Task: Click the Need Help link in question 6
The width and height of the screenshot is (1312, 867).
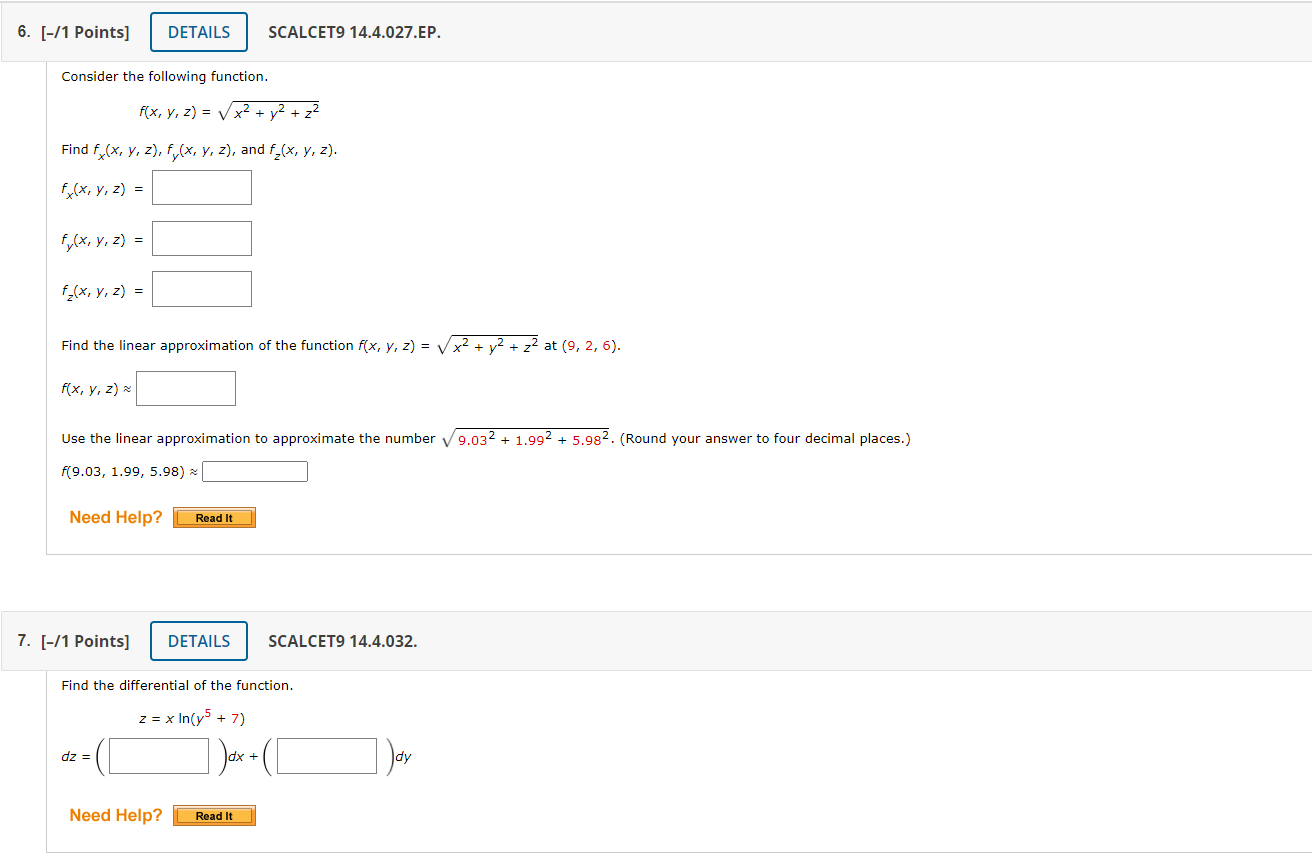Action: (x=115, y=517)
